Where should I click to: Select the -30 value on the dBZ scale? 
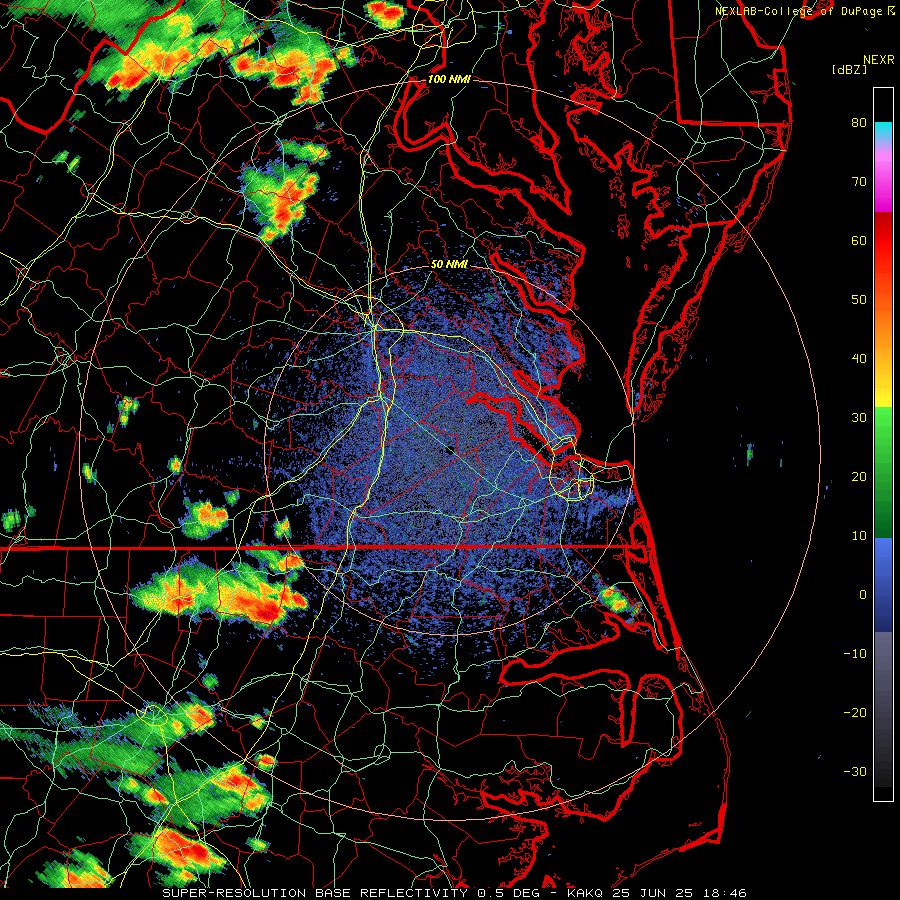tap(855, 772)
